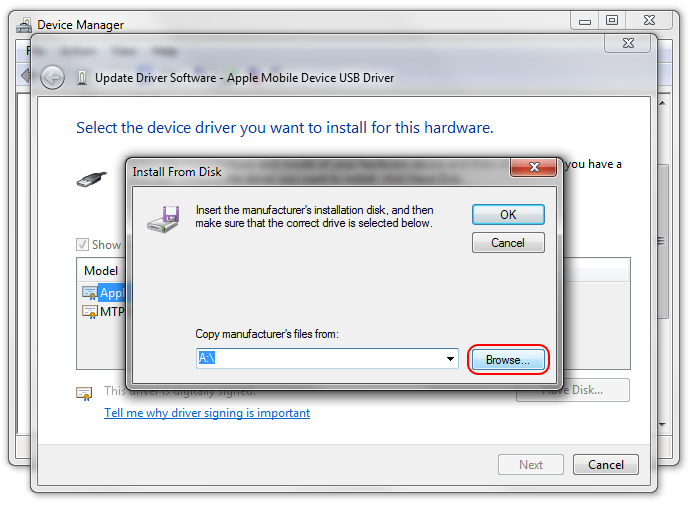Image resolution: width=693 pixels, height=508 pixels.
Task: Click the floppy disk drive icon
Action: 164,219
